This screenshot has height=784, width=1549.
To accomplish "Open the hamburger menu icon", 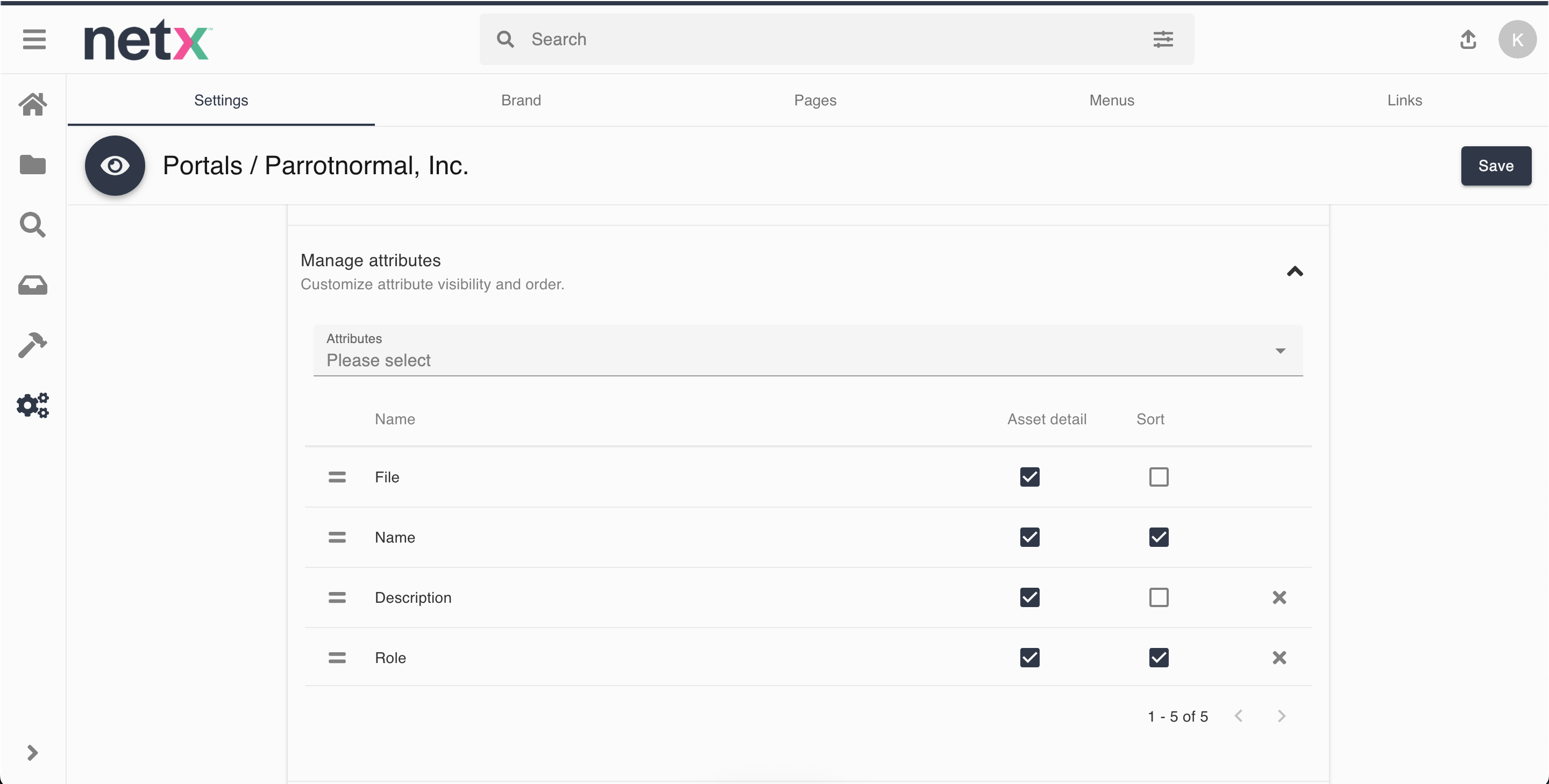I will (x=34, y=40).
